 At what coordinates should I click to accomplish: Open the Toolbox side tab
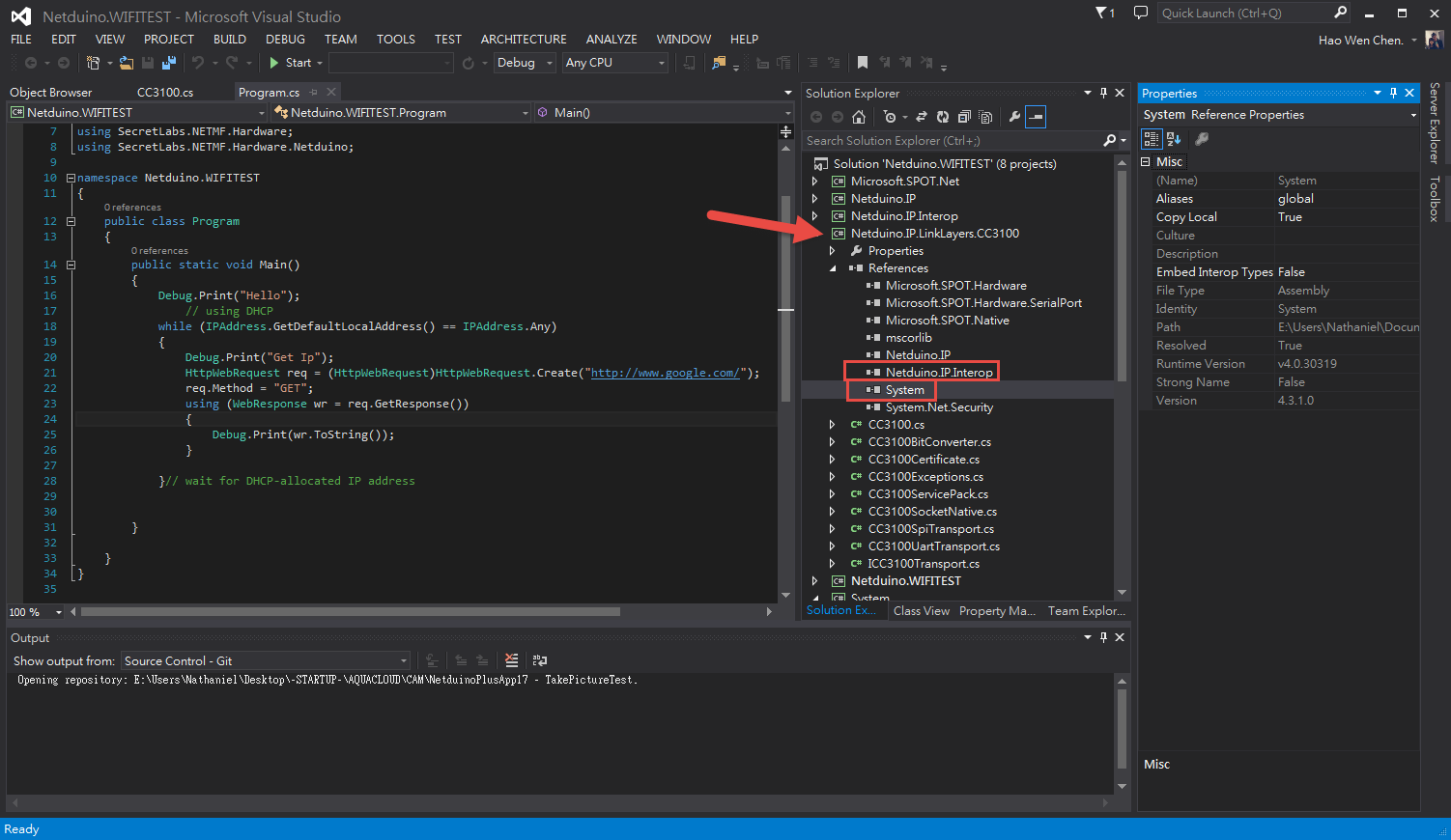[x=1435, y=199]
